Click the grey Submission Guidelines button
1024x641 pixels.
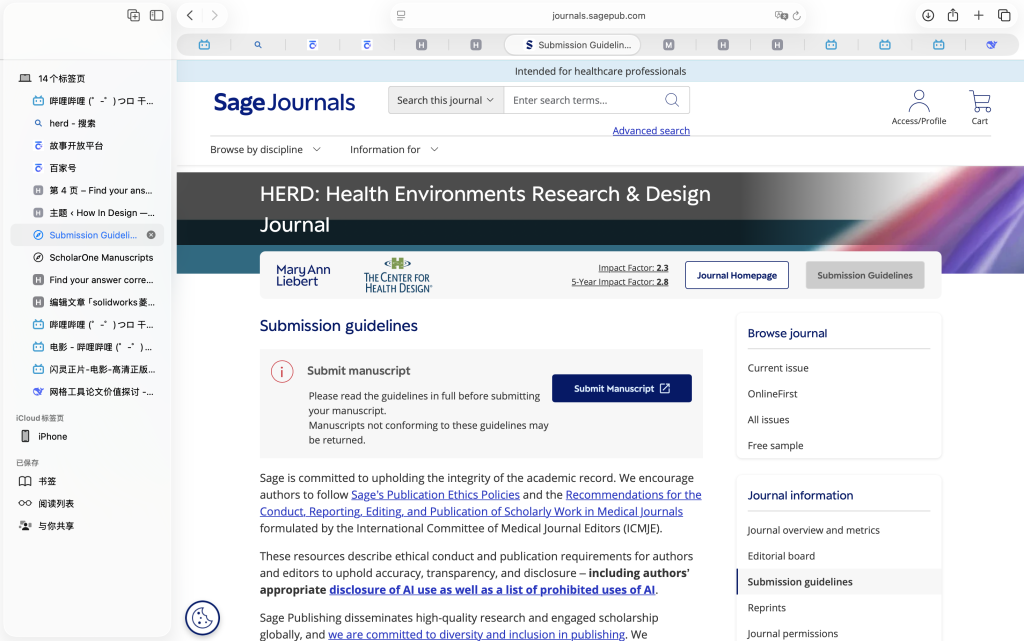865,275
